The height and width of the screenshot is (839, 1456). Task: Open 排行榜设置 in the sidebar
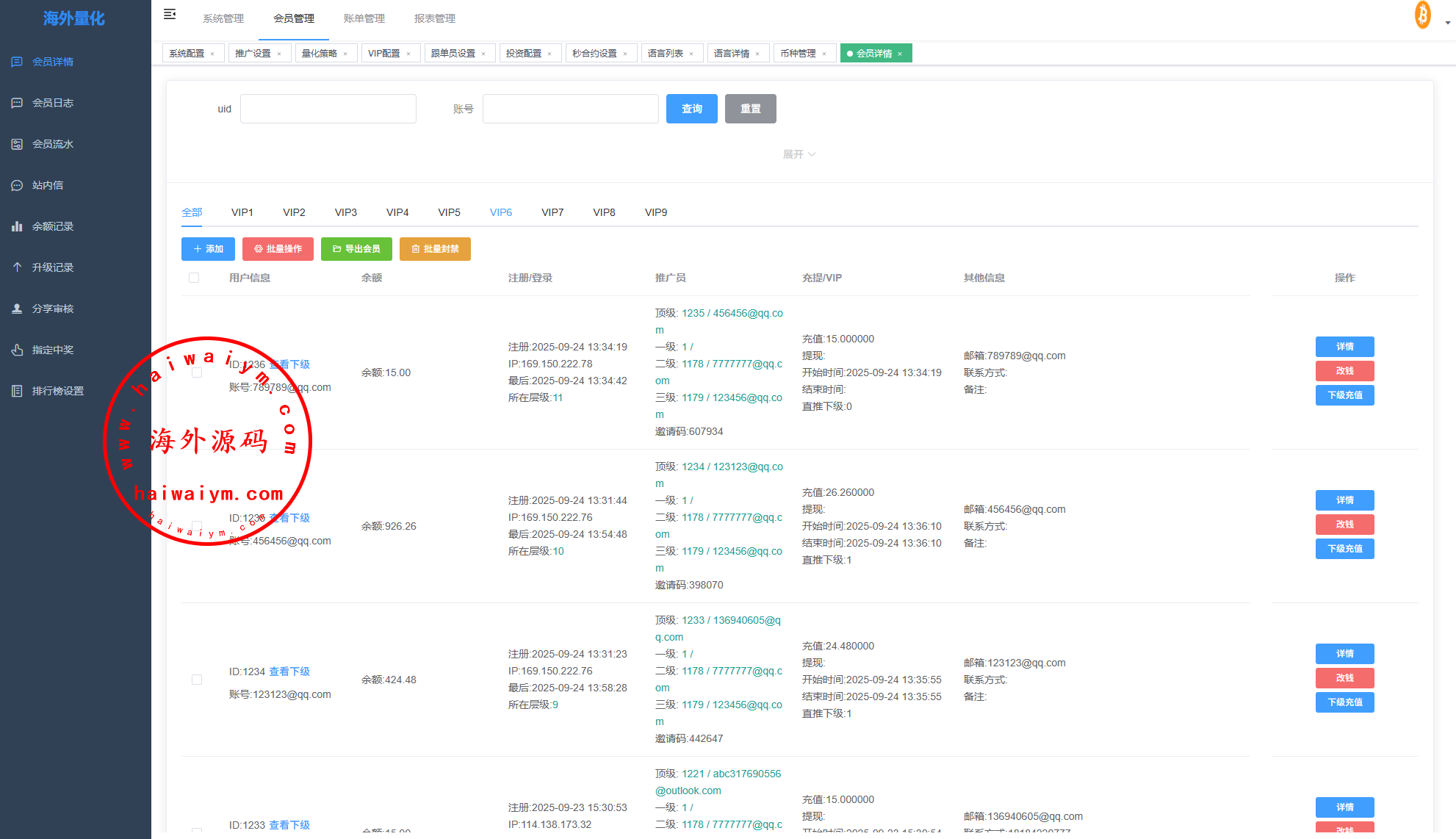pos(57,391)
